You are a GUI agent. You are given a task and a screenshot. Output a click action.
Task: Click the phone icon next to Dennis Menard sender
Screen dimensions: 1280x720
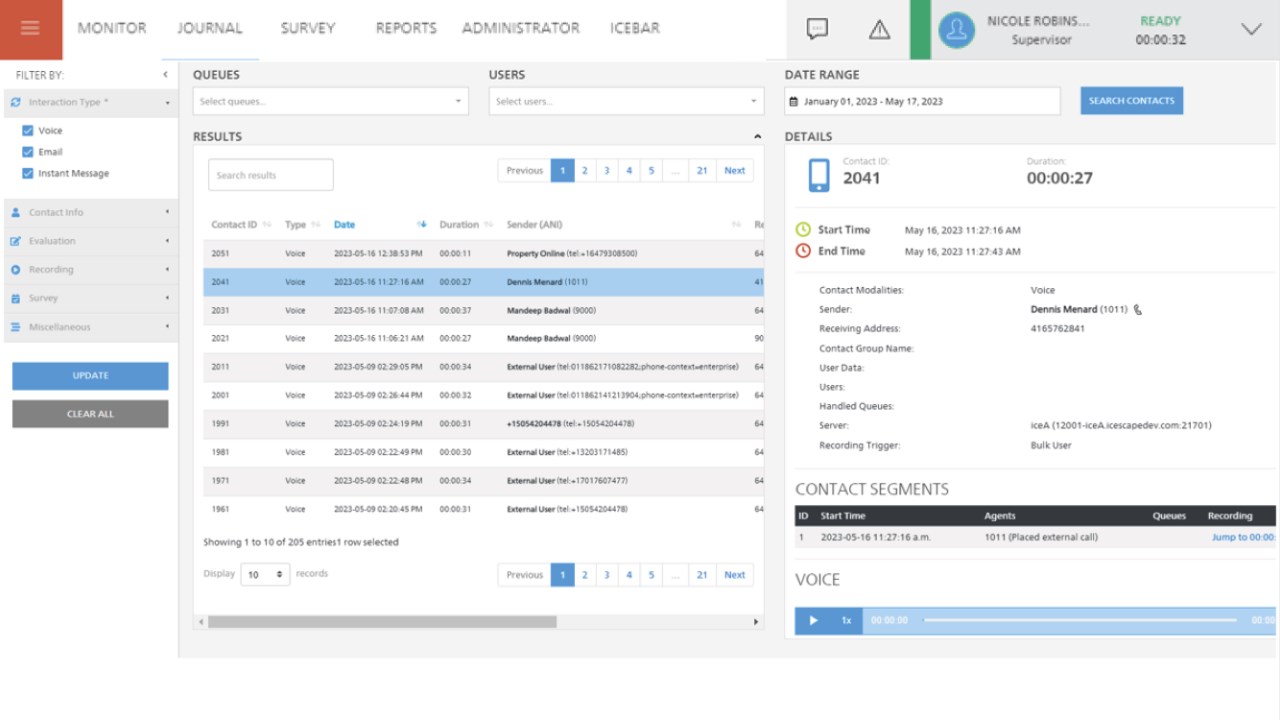point(1138,310)
